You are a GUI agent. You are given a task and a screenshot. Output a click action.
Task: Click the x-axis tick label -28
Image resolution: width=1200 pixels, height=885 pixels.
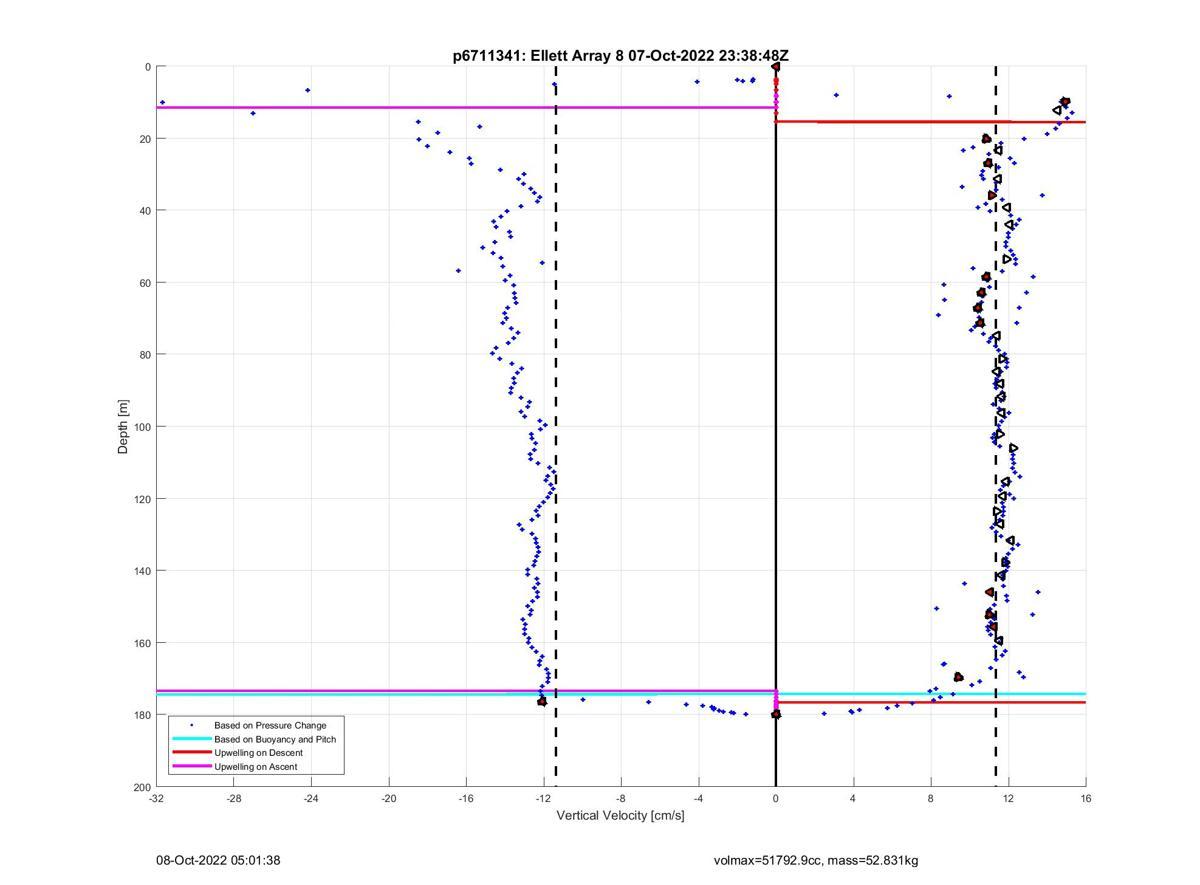coord(234,798)
